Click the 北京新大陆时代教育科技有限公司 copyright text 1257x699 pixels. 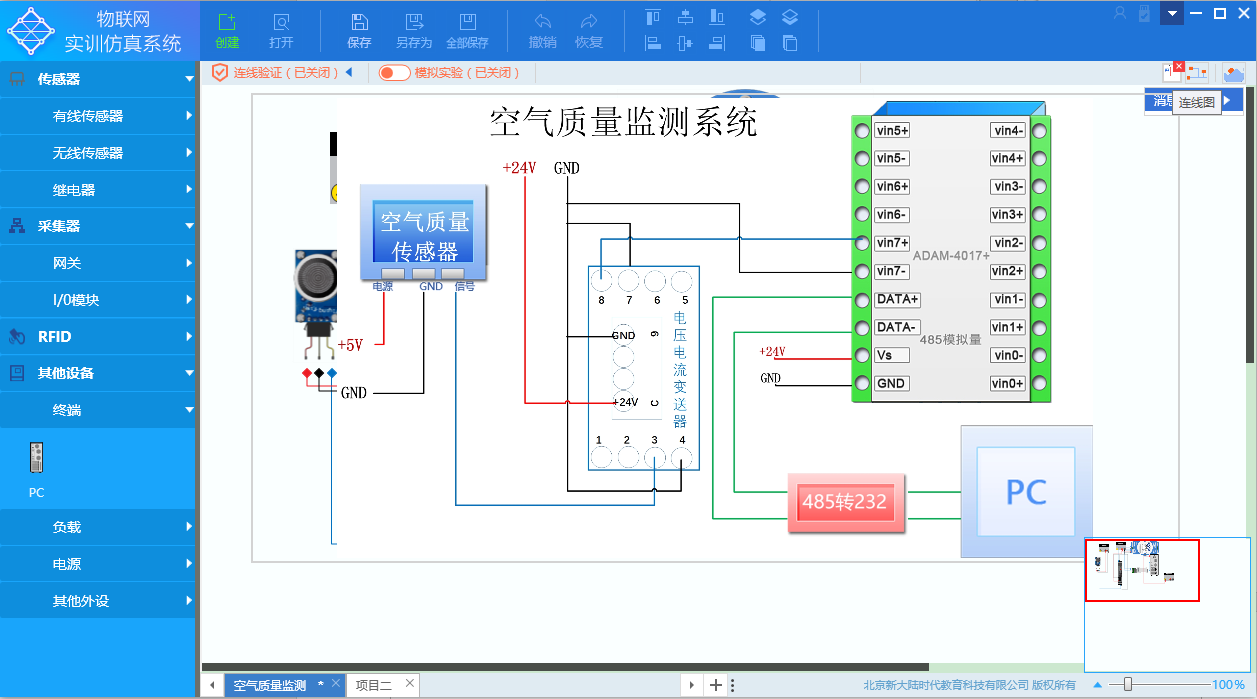coord(970,685)
